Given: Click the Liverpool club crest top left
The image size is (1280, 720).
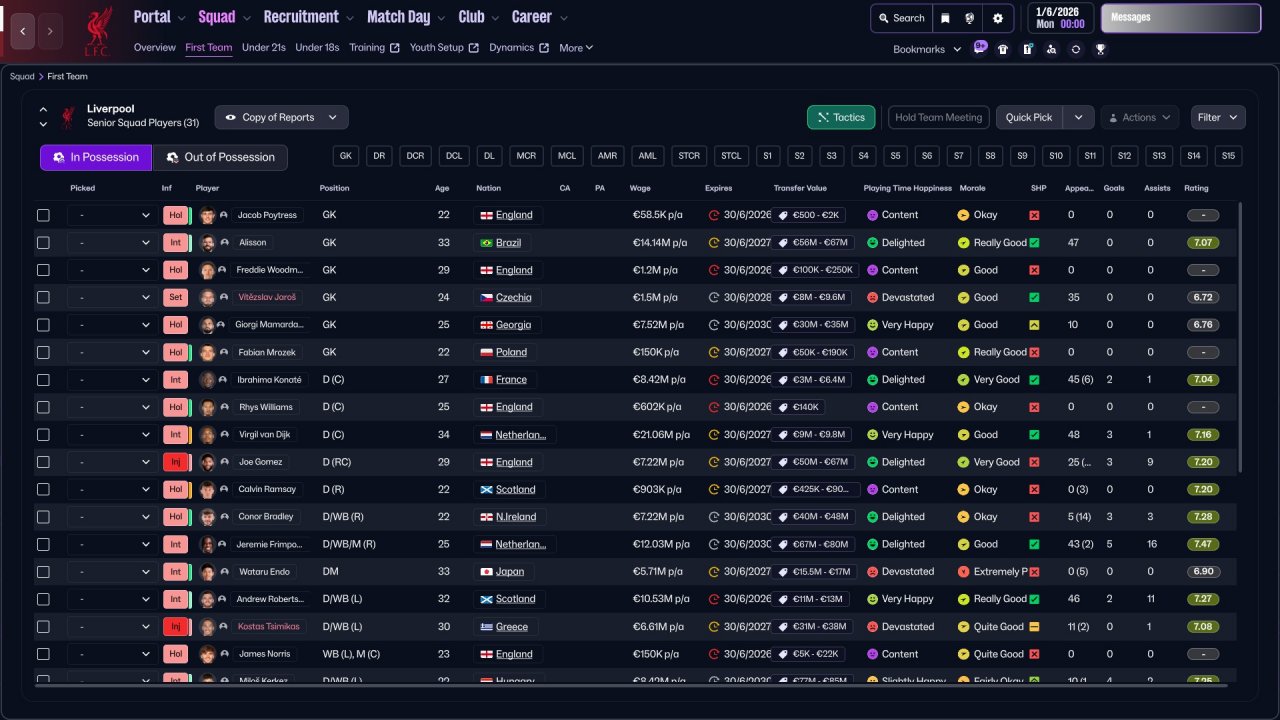Looking at the screenshot, I should click(98, 30).
